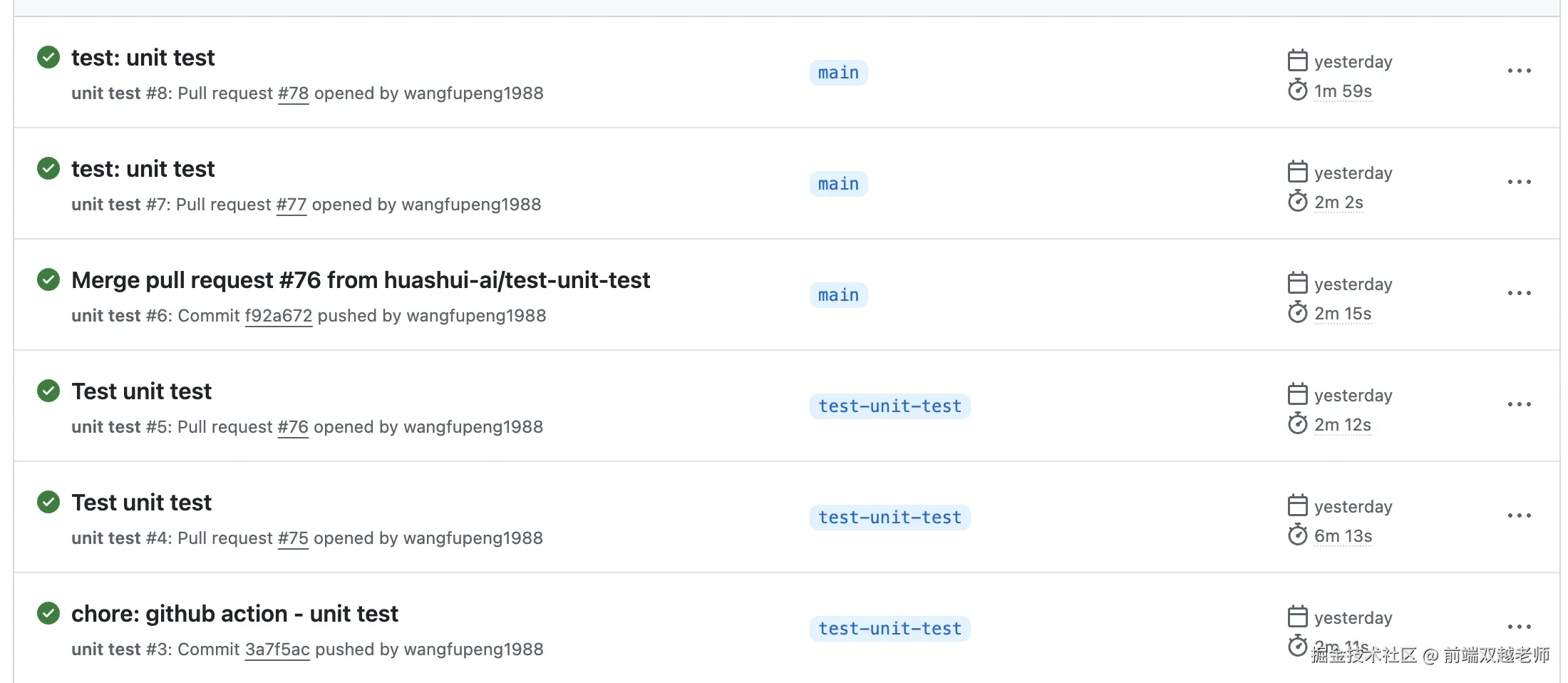1568x683 pixels.
Task: Click success icon beside Merge pull request #76
Action: click(48, 279)
